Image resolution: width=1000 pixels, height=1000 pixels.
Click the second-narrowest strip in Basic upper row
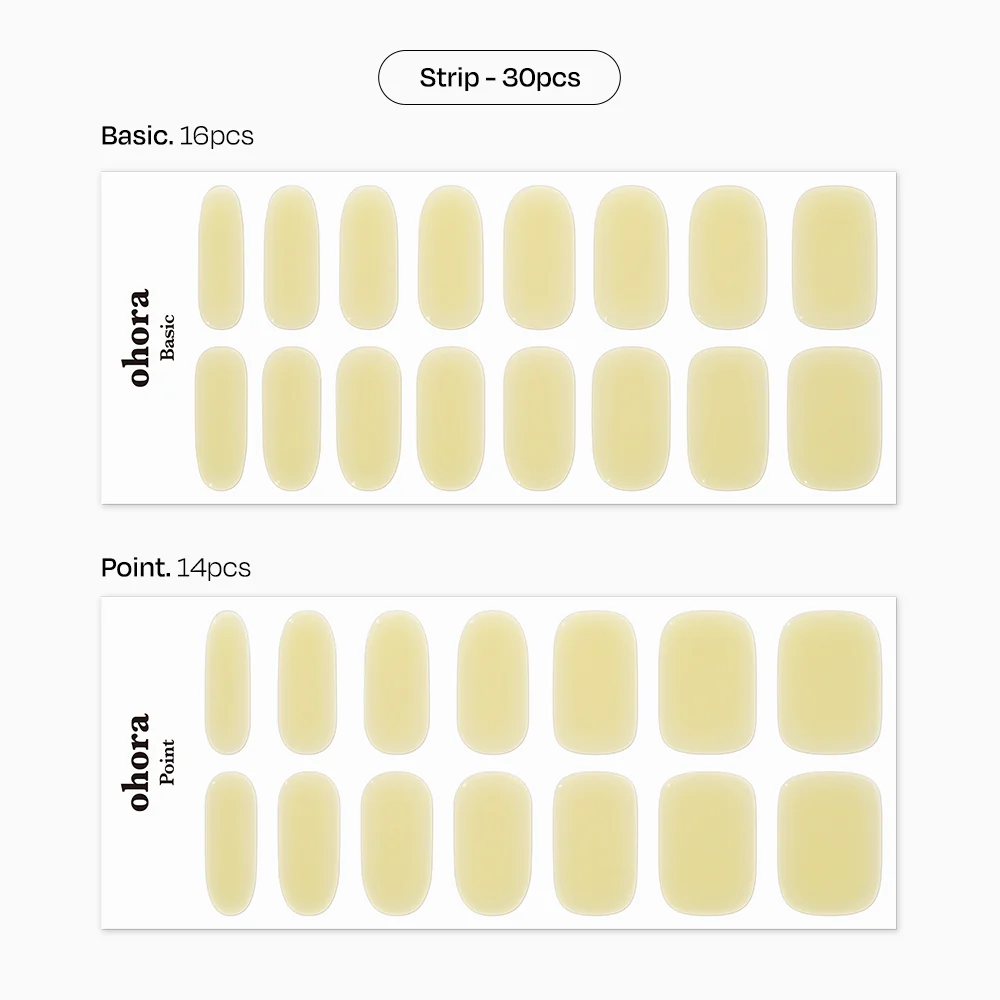click(291, 257)
